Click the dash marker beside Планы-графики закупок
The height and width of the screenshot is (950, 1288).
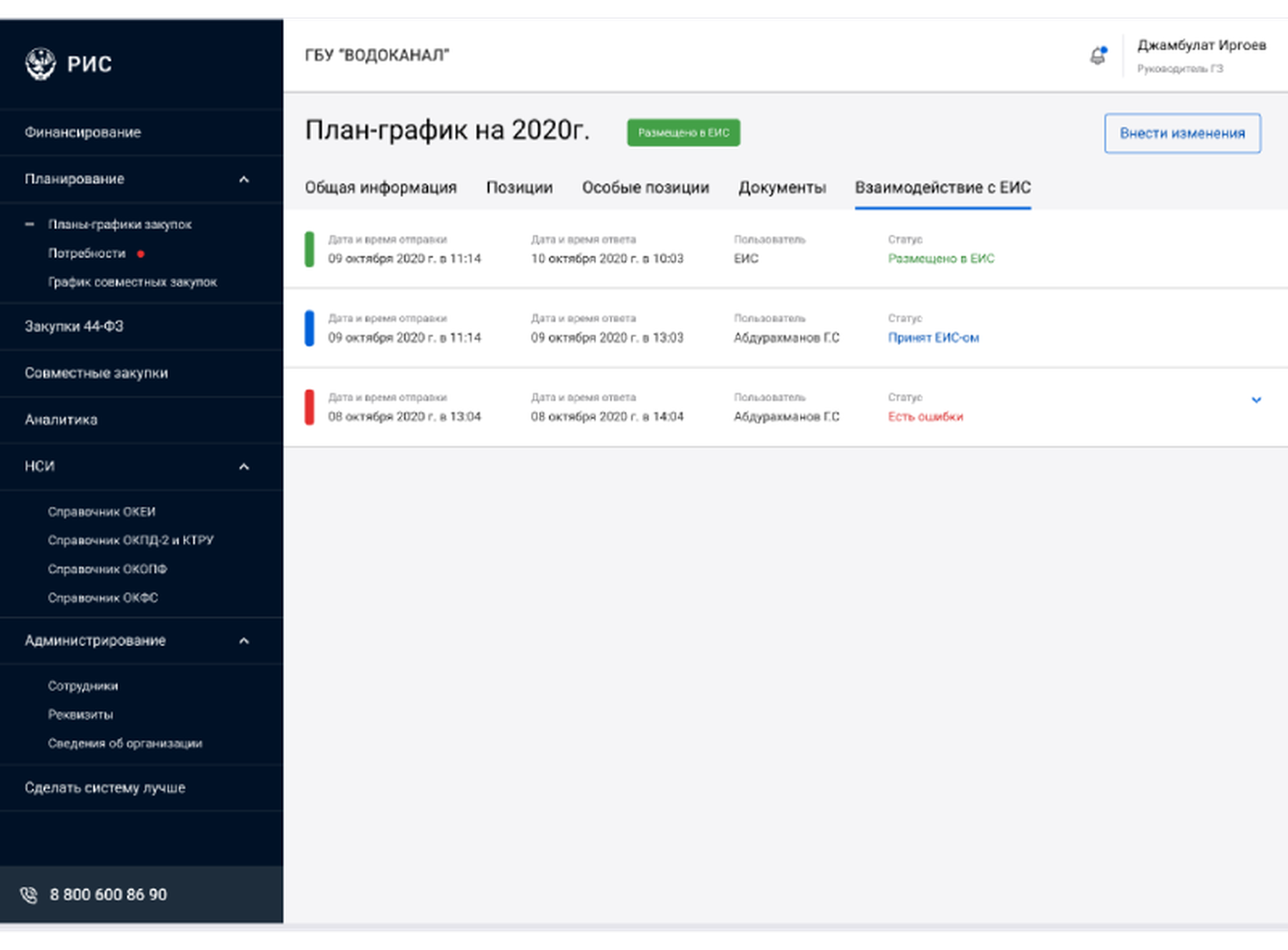[x=29, y=225]
